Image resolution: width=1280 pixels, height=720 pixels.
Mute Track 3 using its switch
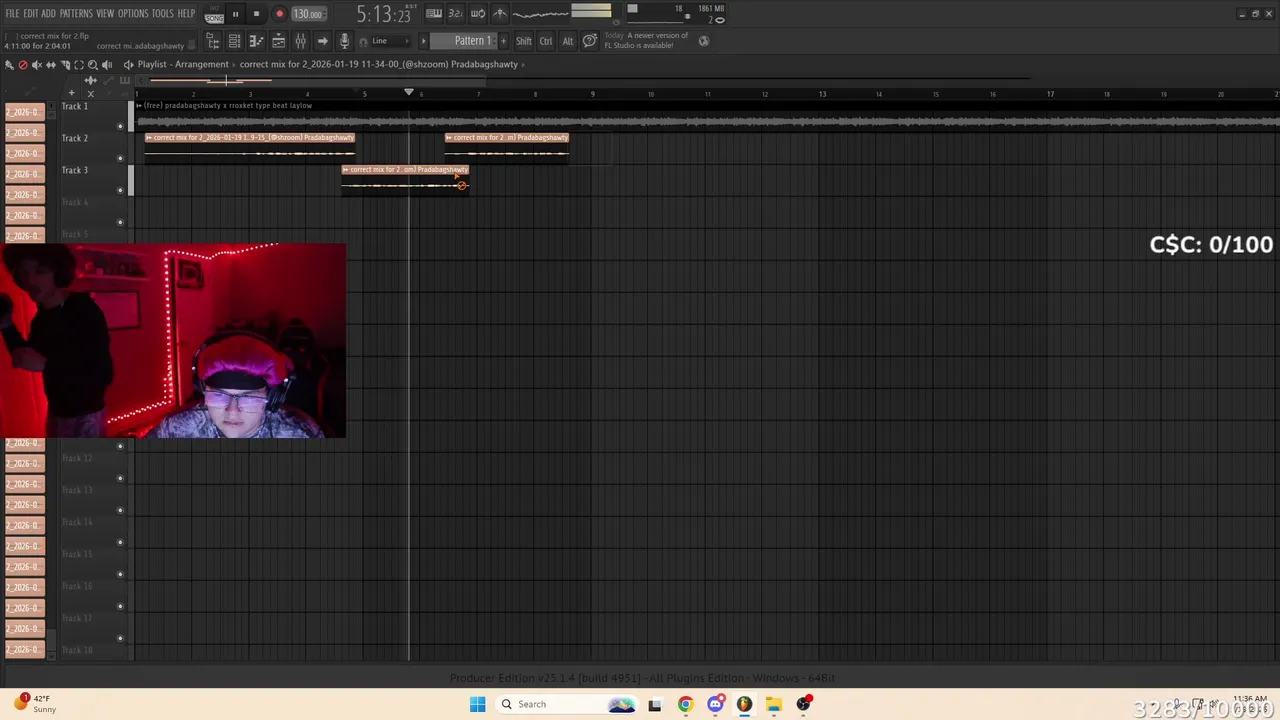click(x=120, y=190)
